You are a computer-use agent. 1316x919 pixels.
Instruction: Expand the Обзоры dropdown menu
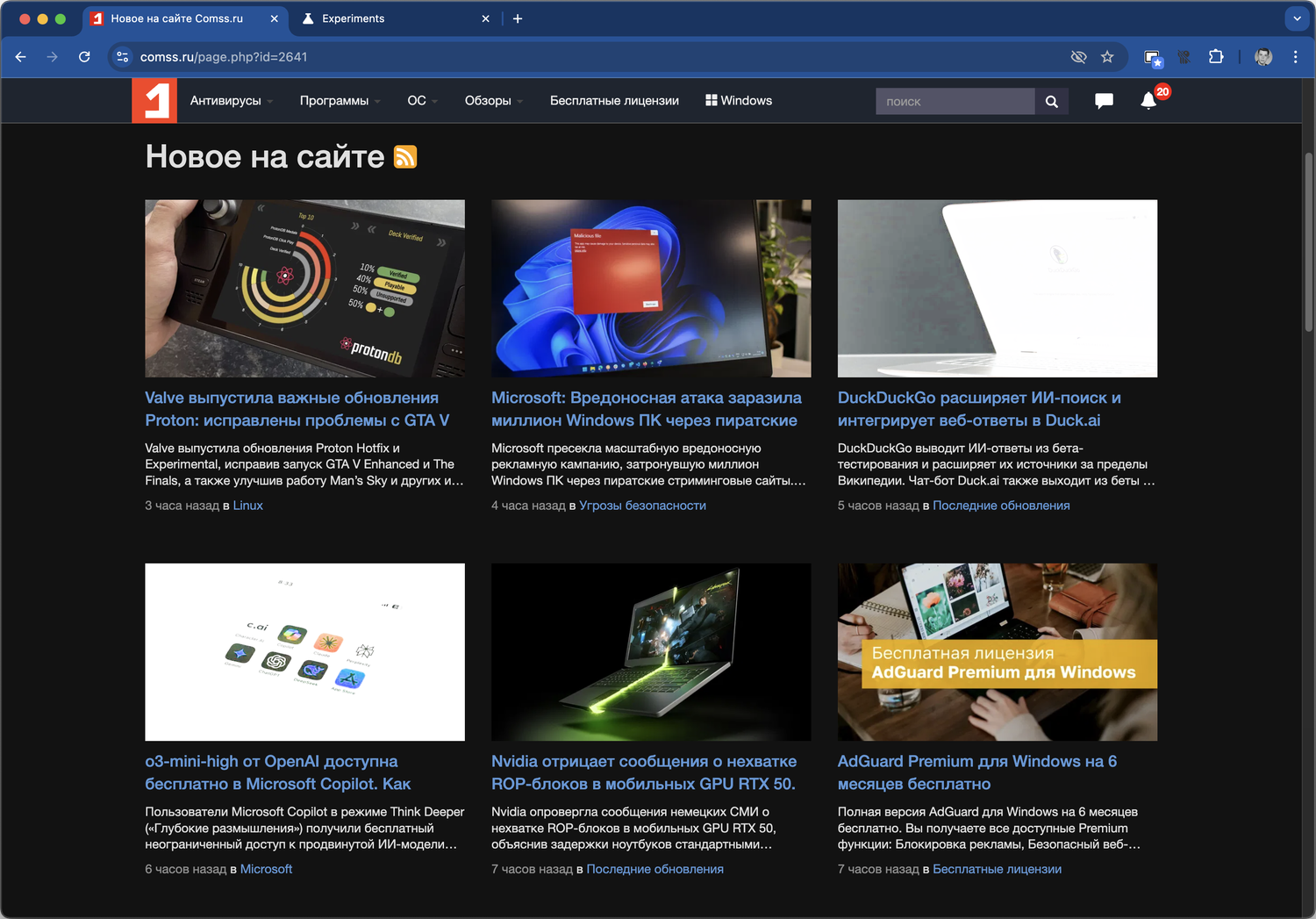[x=494, y=101]
